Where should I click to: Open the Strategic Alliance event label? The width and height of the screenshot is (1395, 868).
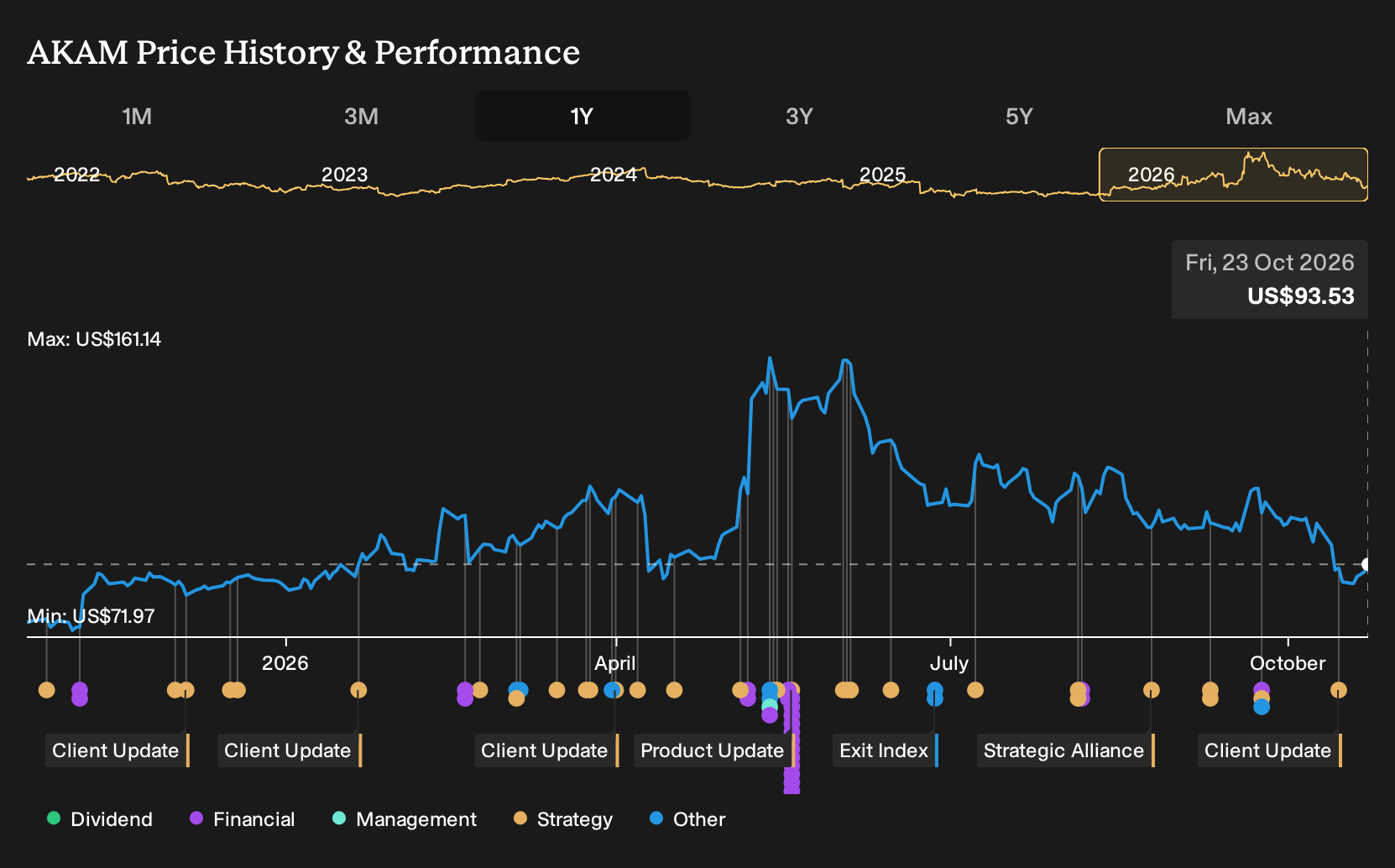1066,750
